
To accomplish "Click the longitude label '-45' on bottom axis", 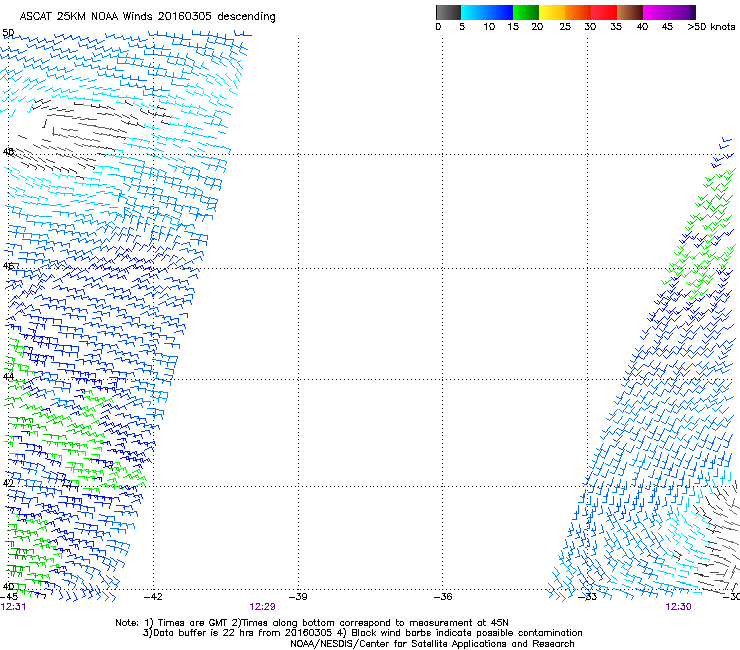I will (9, 597).
